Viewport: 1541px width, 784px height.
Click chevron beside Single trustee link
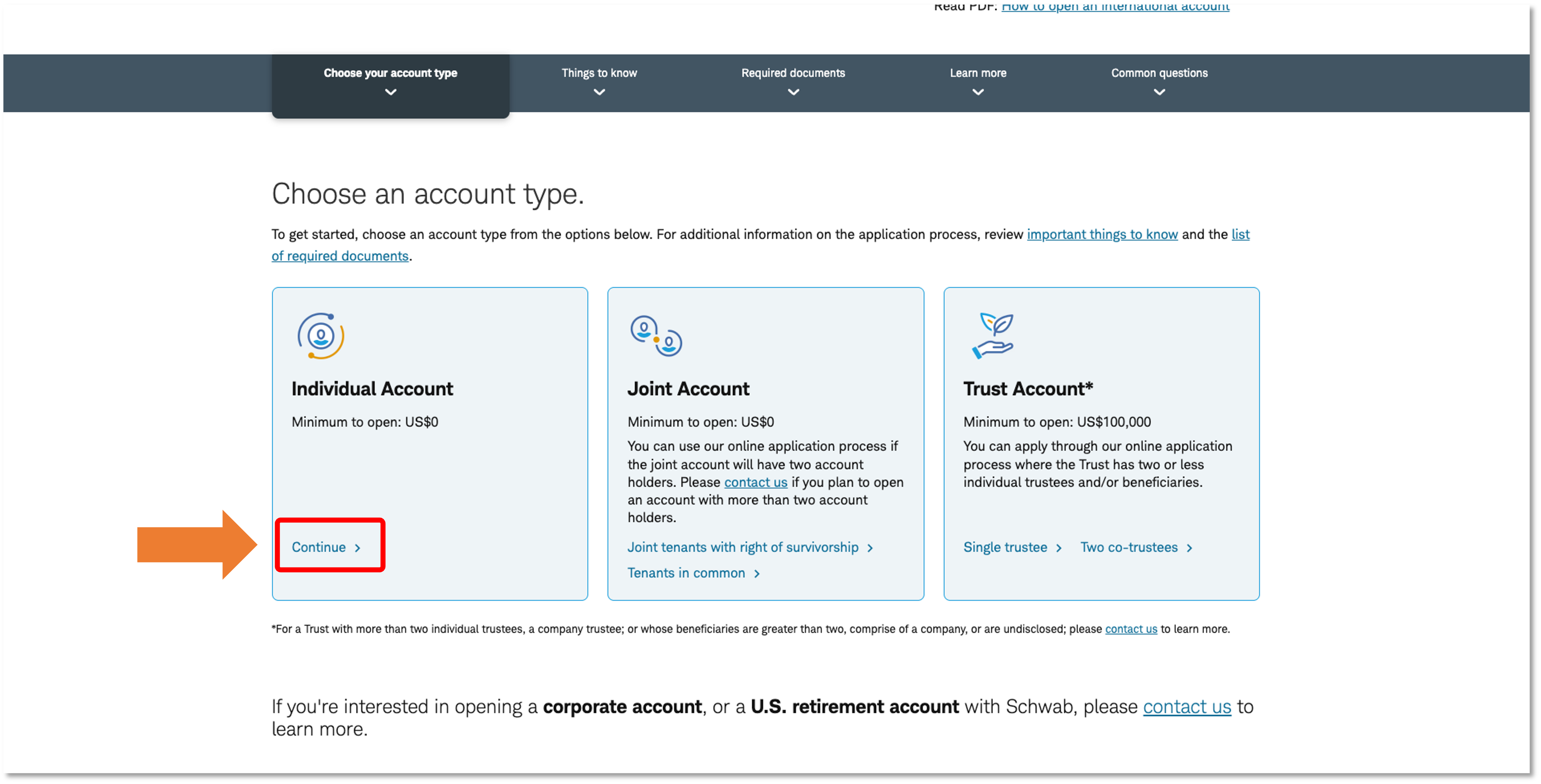pos(1058,548)
